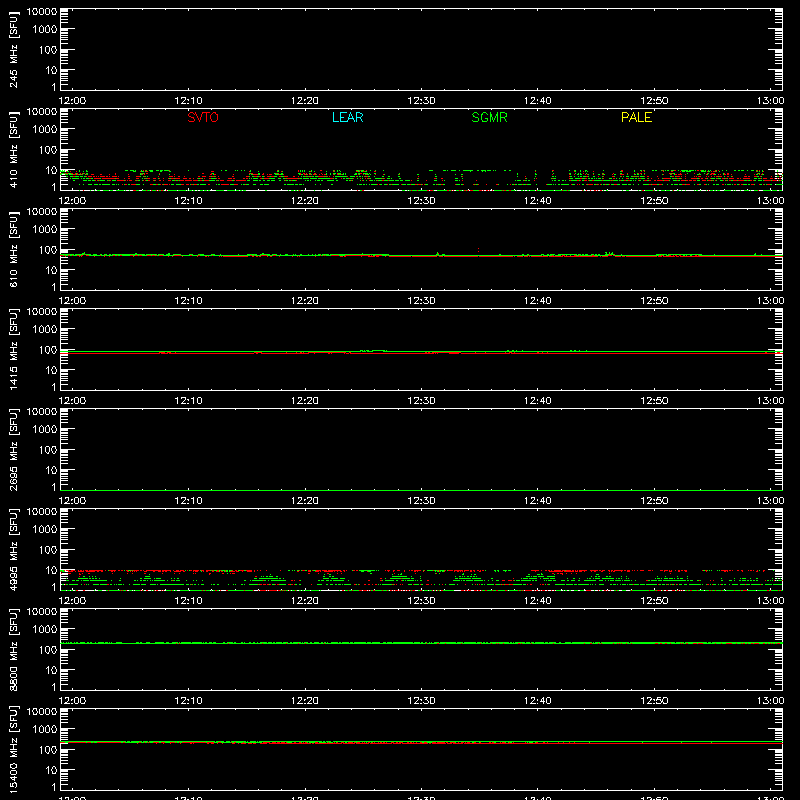This screenshot has width=800, height=800.
Task: Click 12:20 time label below 610 MHz plot
Action: click(305, 301)
